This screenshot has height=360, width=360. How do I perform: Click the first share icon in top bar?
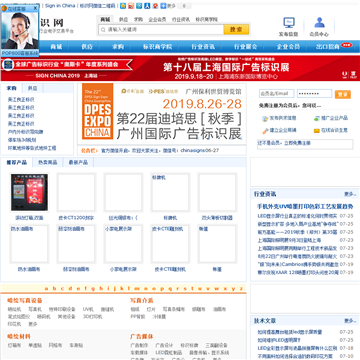tap(123, 6)
